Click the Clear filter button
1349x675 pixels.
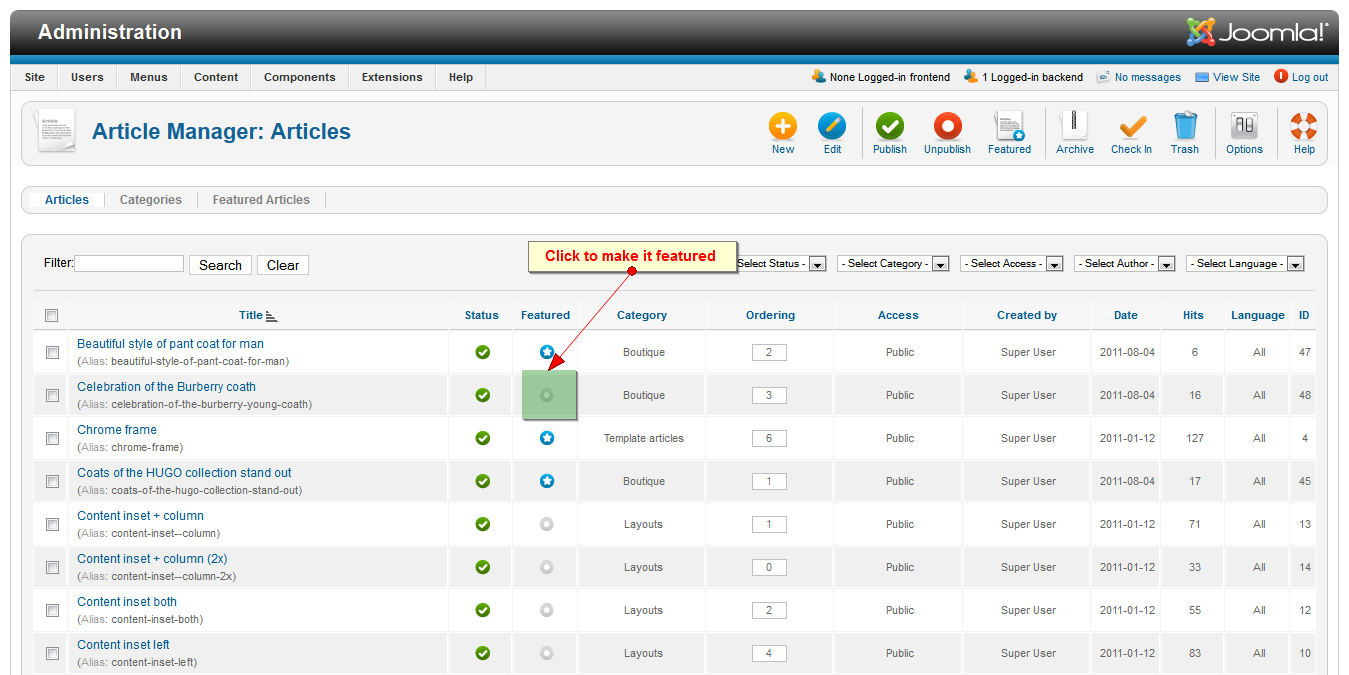pos(283,265)
